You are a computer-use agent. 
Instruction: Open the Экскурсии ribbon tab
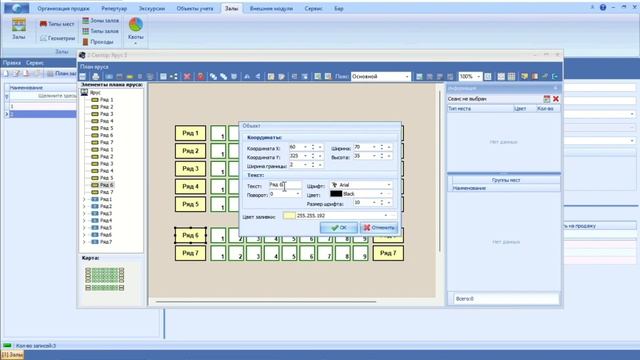pos(151,8)
